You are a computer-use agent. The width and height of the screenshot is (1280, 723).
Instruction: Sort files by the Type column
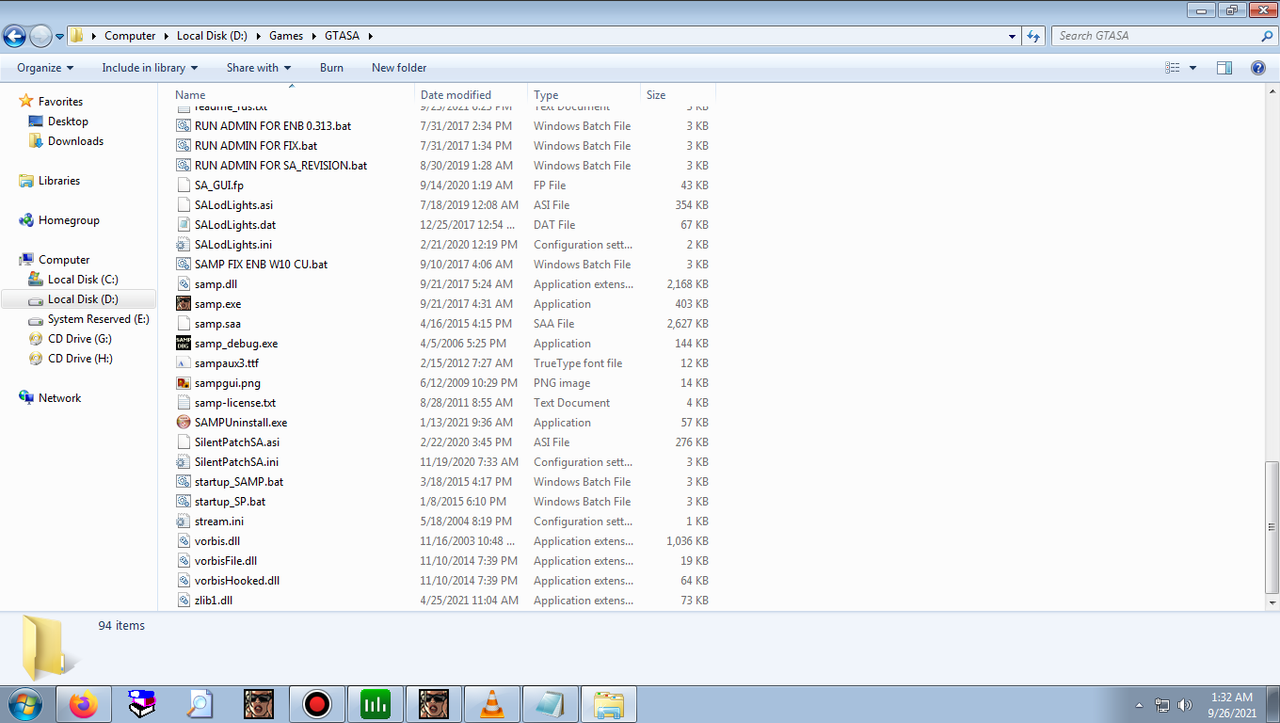click(584, 95)
